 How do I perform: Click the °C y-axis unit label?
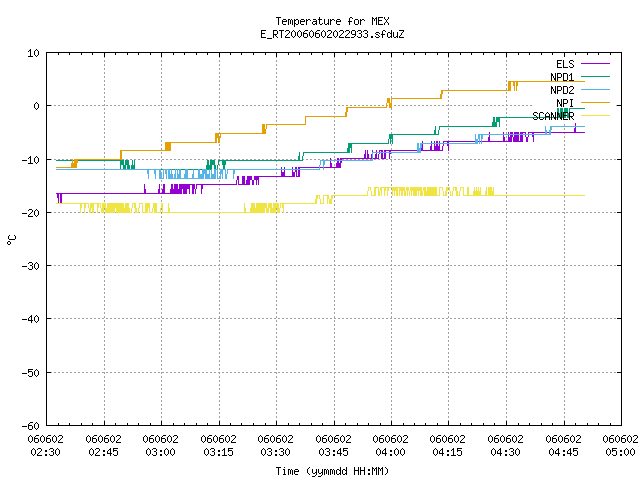(11, 239)
